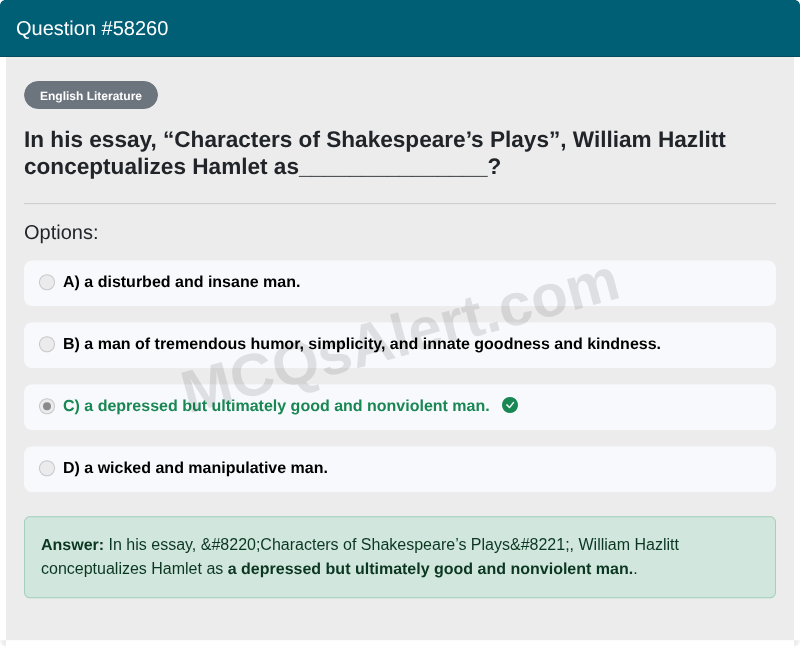Image resolution: width=800 pixels, height=671 pixels.
Task: Click the green checkmark icon beside option C
Action: pos(510,405)
